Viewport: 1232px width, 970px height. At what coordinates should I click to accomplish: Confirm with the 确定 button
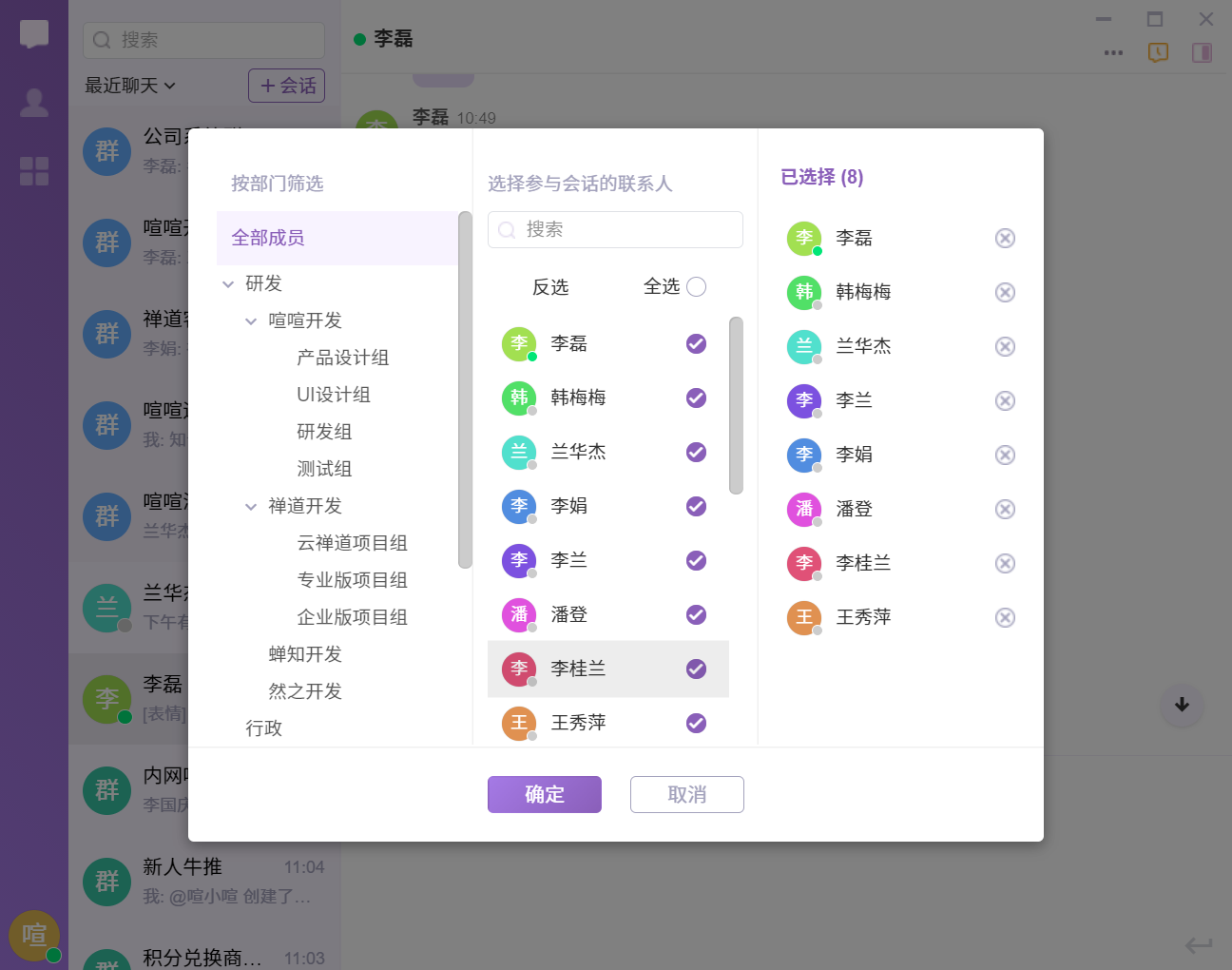[545, 794]
